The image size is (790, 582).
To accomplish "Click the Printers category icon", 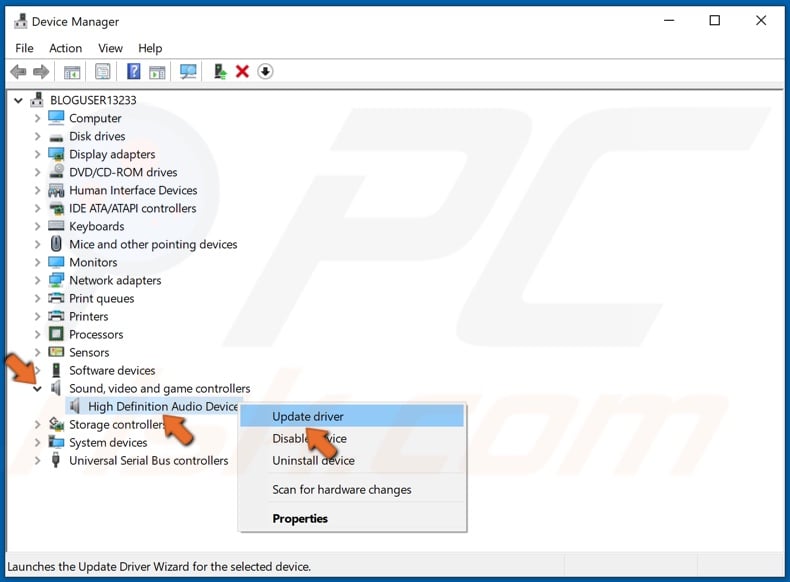I will coord(56,316).
